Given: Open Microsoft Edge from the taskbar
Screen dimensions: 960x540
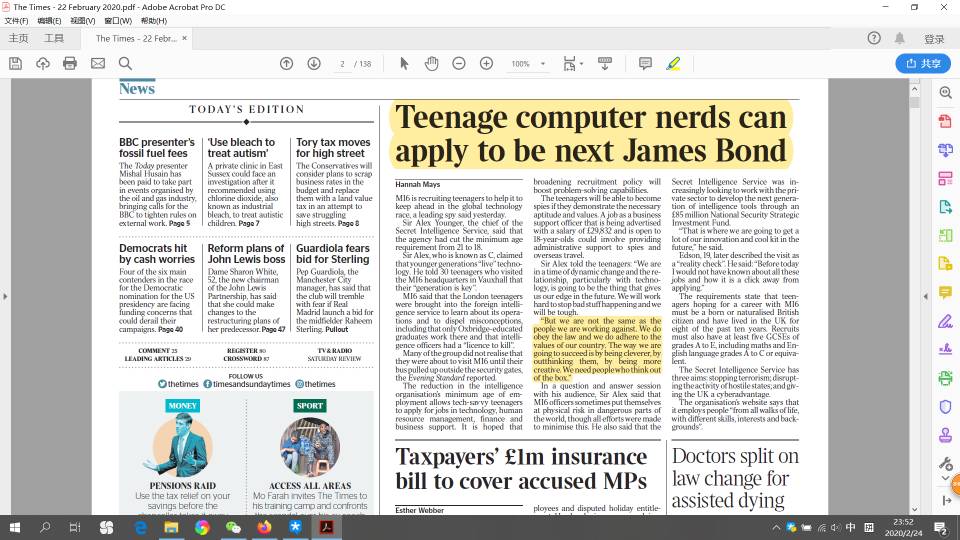Looking at the screenshot, I should 140,527.
